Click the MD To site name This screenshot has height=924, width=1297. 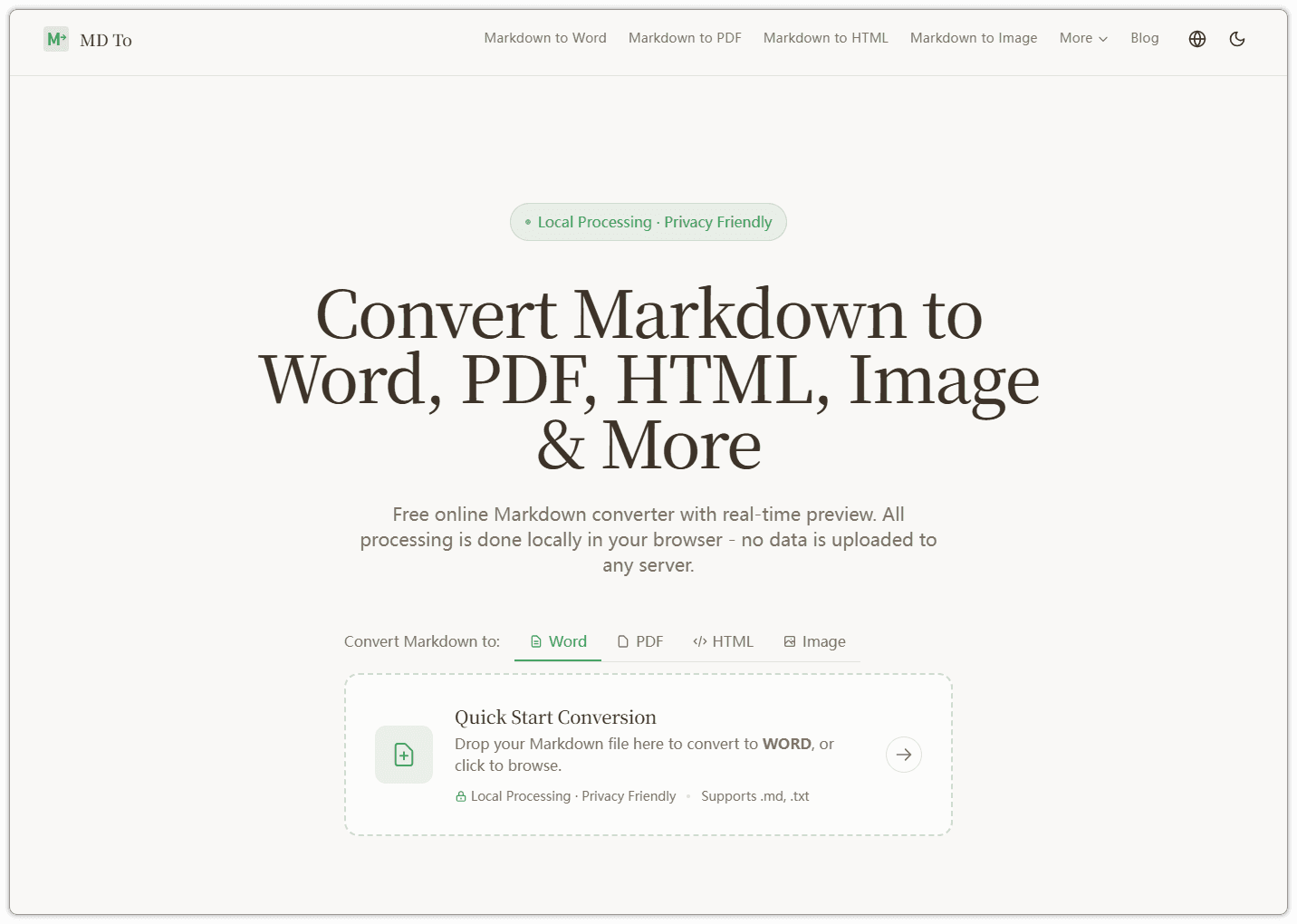(106, 40)
